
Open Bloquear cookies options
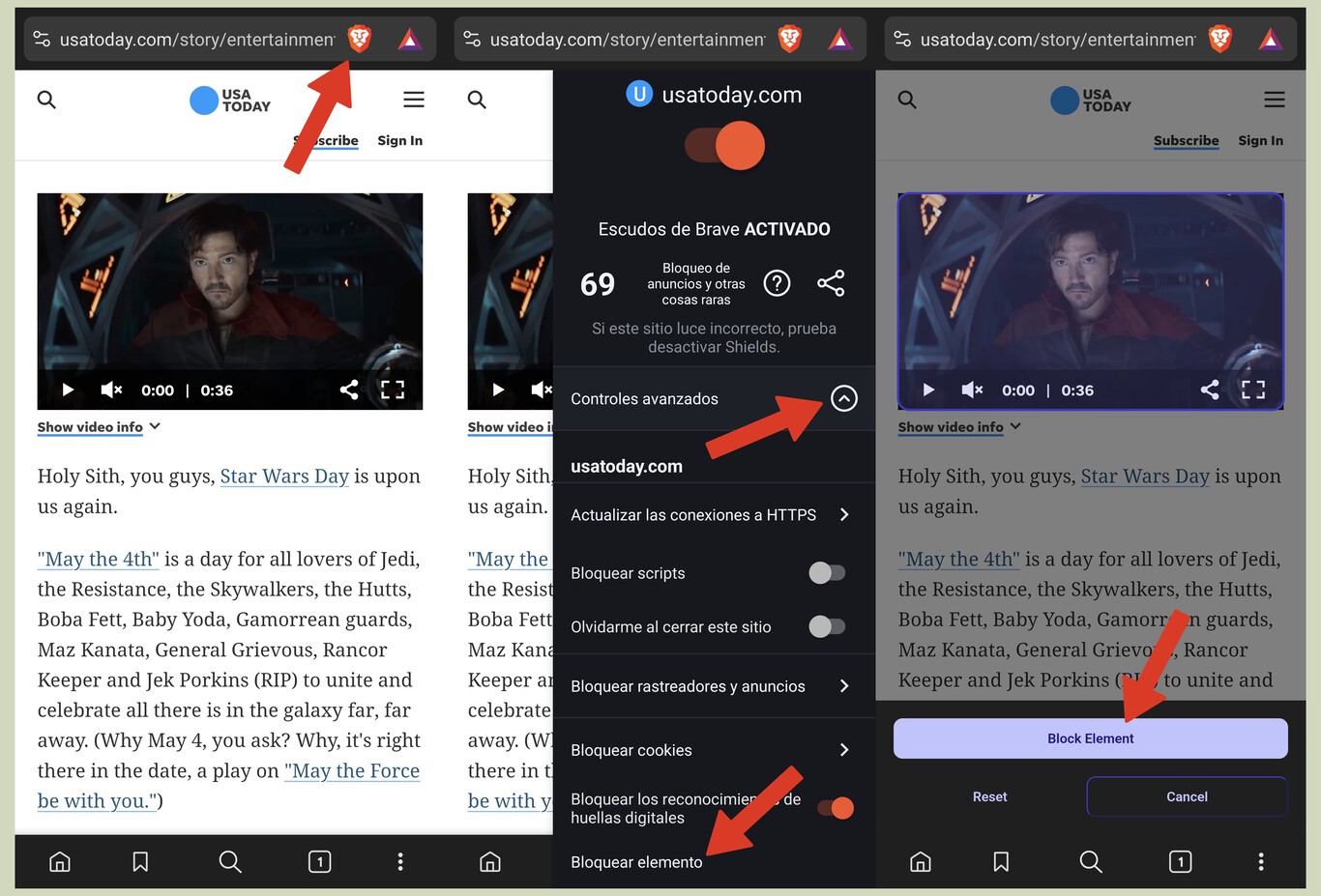[714, 750]
